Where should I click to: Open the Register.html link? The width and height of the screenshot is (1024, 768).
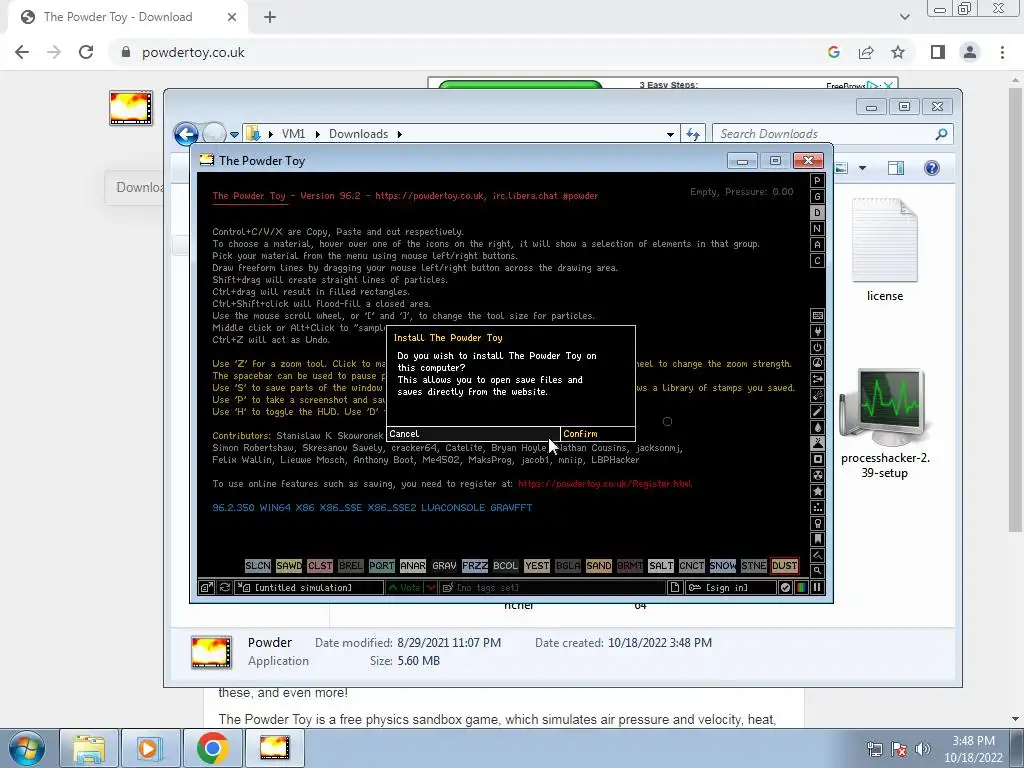[x=605, y=484]
